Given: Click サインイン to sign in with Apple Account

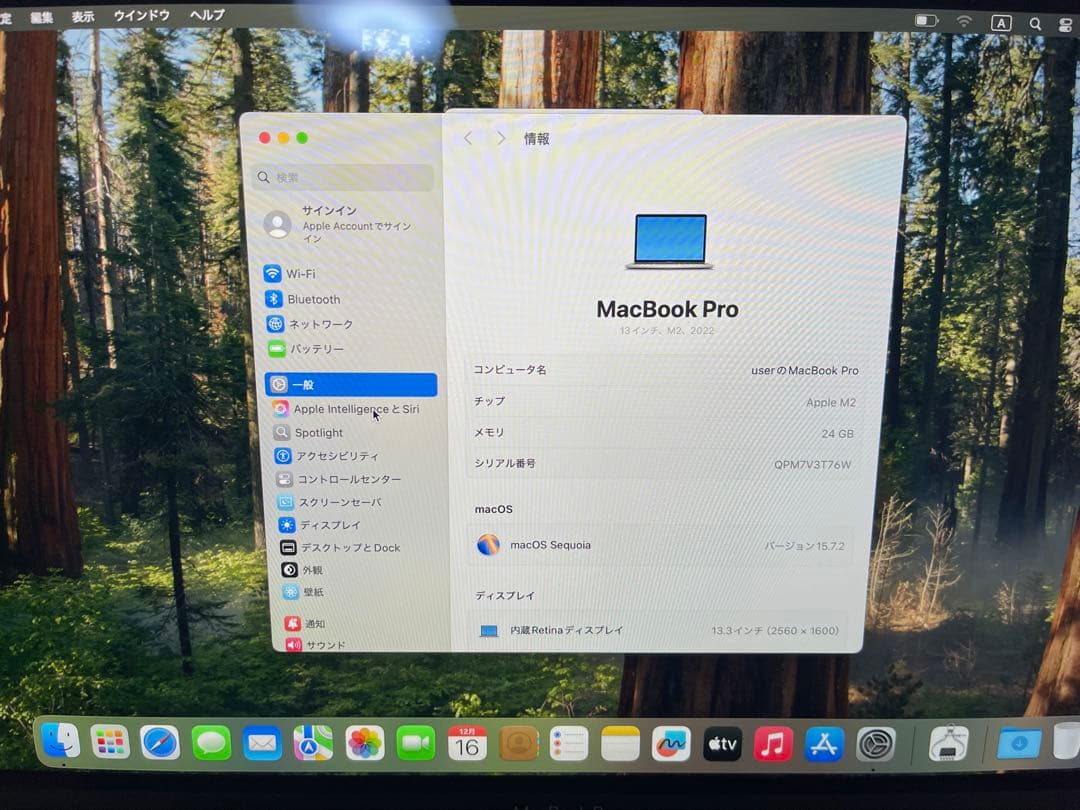Looking at the screenshot, I should [328, 210].
